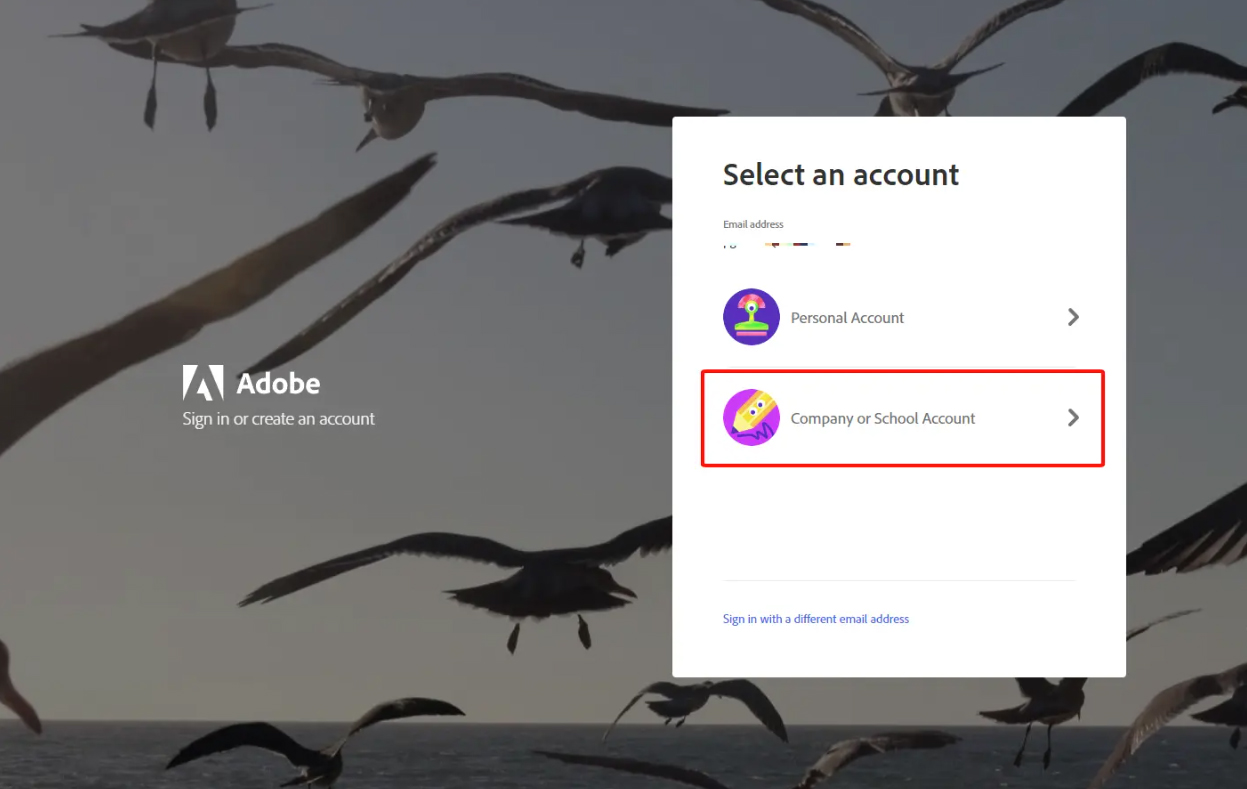Click the Email address label
The width and height of the screenshot is (1247, 789).
753,224
